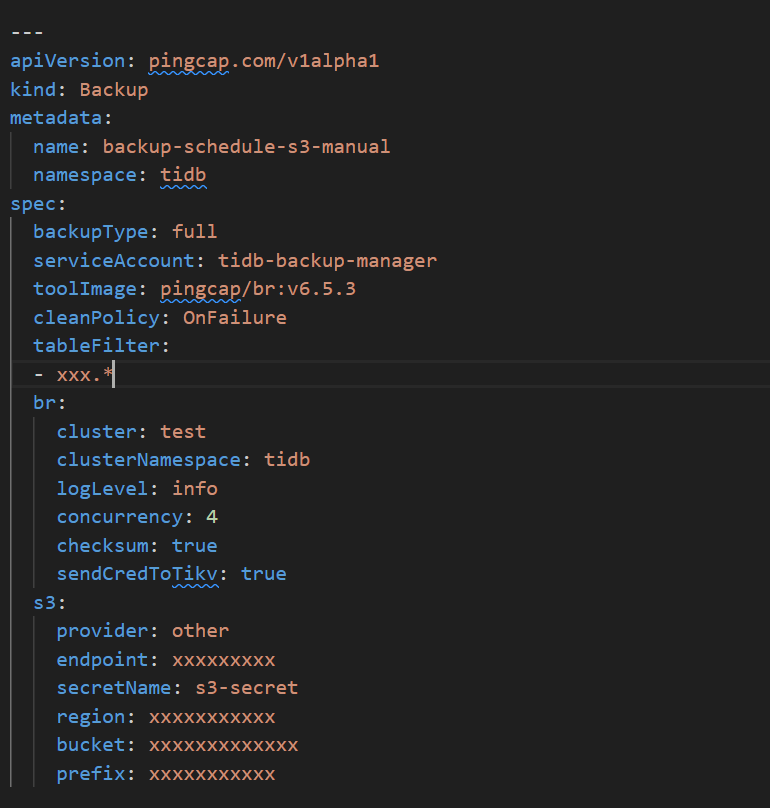Click the 'info' value
Screen dimensions: 770x808
(195, 489)
